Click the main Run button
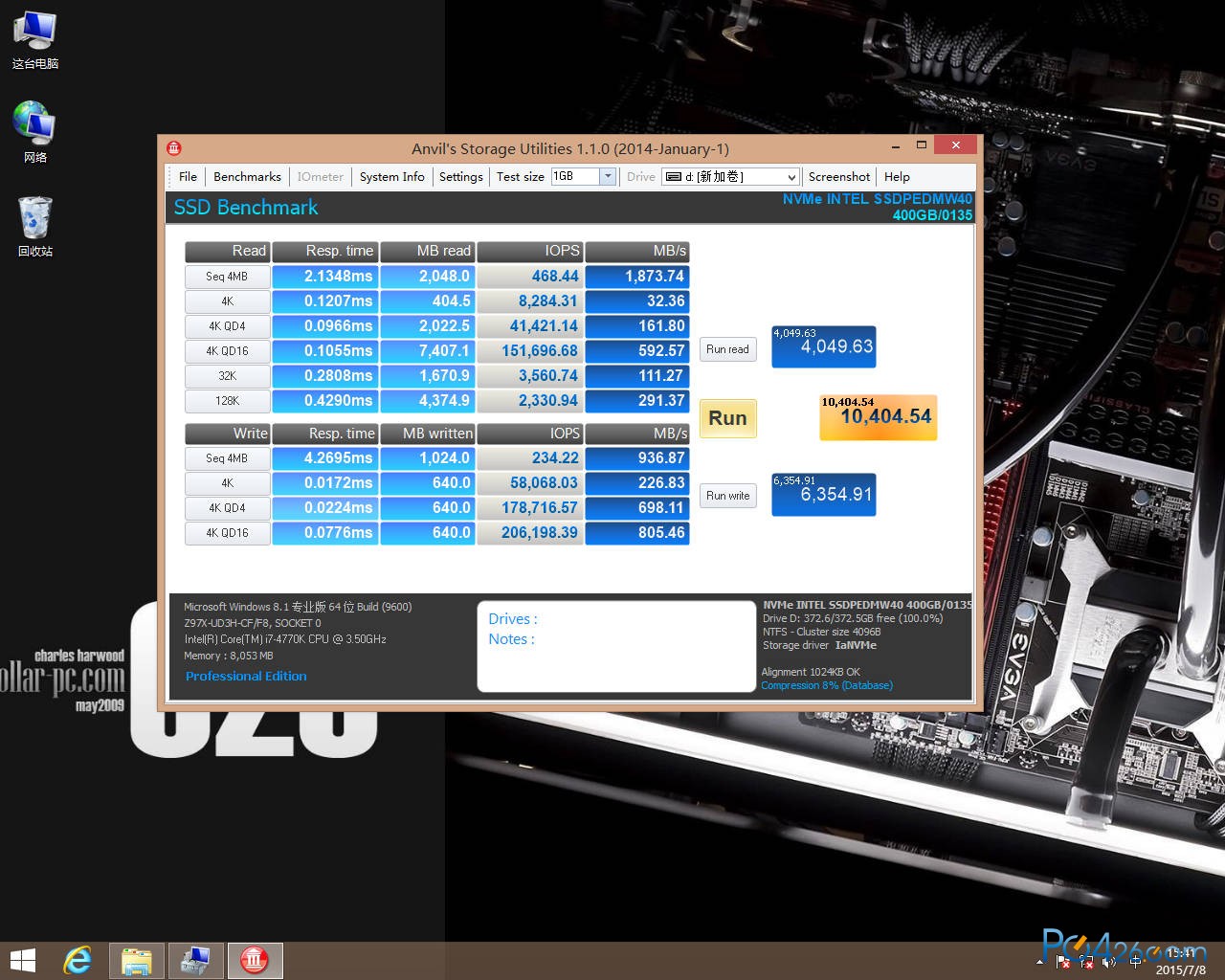The image size is (1225, 980). point(727,418)
